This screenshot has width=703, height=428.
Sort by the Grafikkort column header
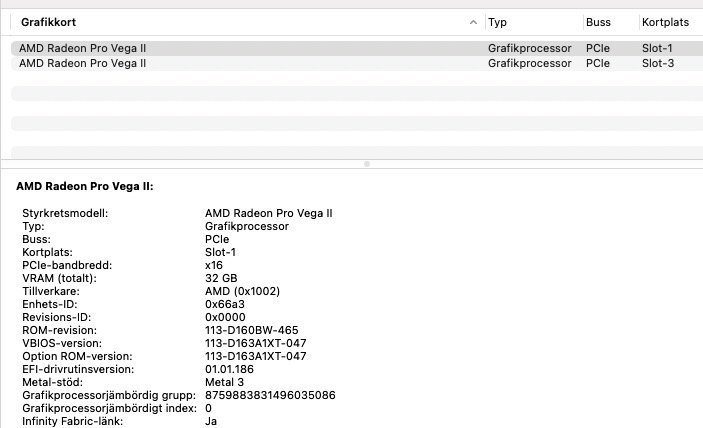pyautogui.click(x=48, y=22)
